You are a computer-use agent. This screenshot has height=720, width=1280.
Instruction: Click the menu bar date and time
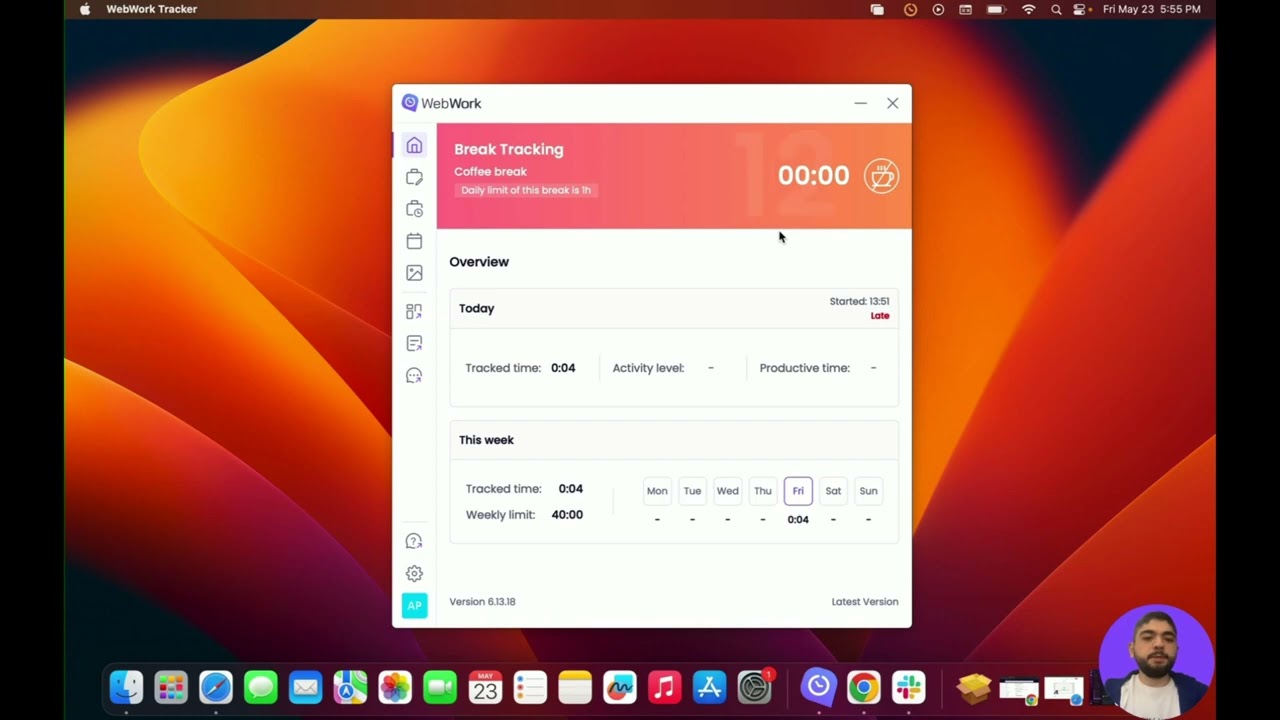tap(1152, 9)
